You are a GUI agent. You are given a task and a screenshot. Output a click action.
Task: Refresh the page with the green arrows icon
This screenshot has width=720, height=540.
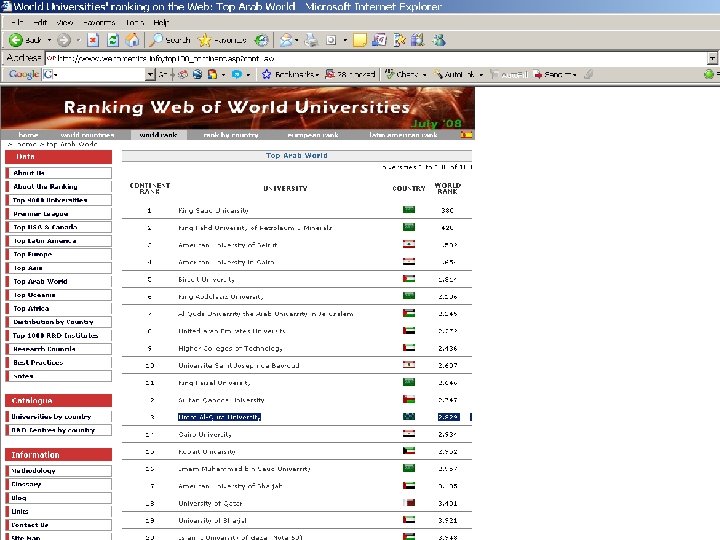click(112, 40)
